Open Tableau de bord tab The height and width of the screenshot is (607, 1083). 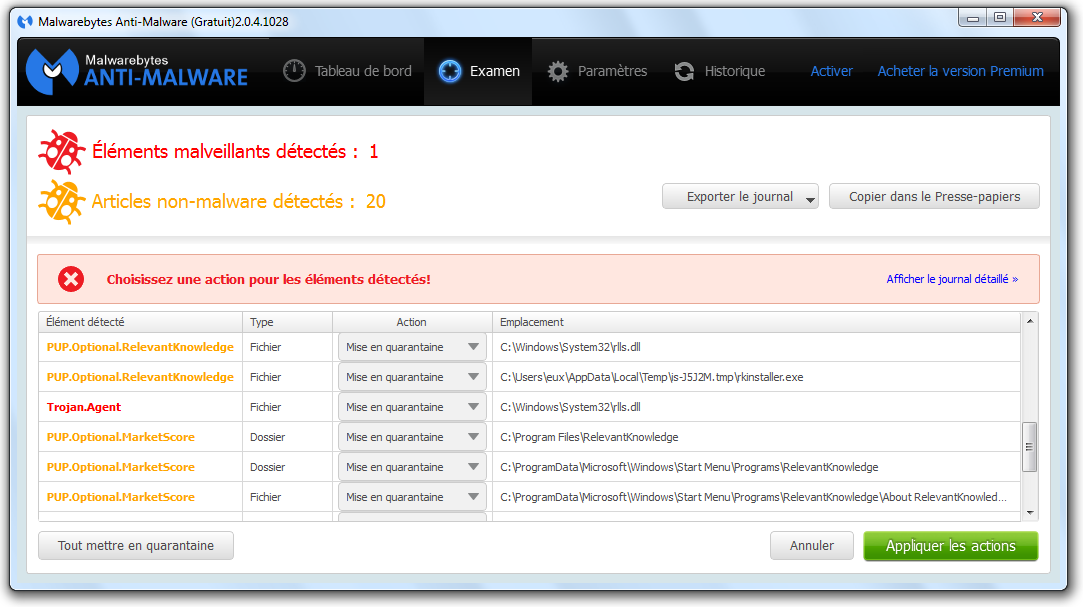coord(347,71)
